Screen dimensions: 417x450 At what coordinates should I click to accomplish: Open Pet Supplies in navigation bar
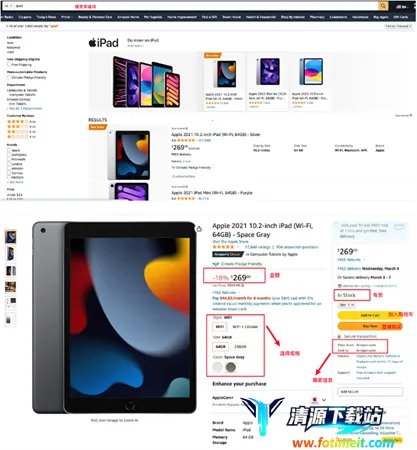[x=153, y=17]
